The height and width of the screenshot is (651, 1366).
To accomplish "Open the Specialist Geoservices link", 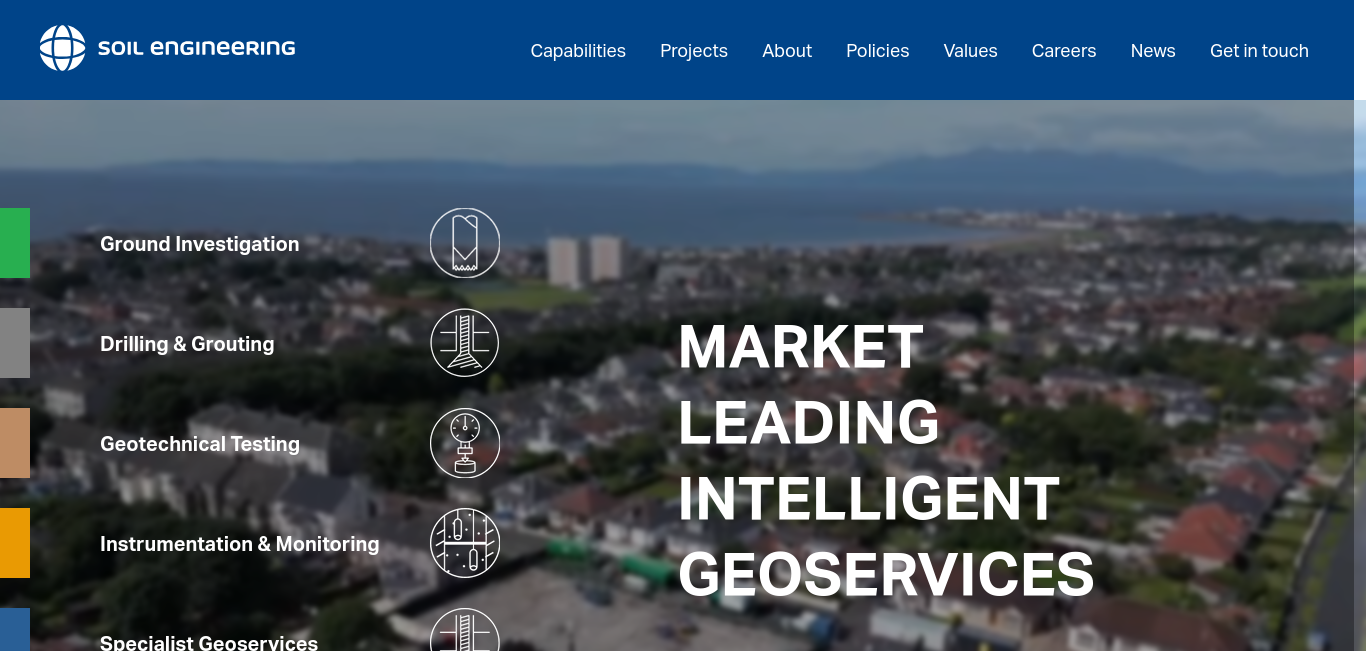I will tap(209, 642).
